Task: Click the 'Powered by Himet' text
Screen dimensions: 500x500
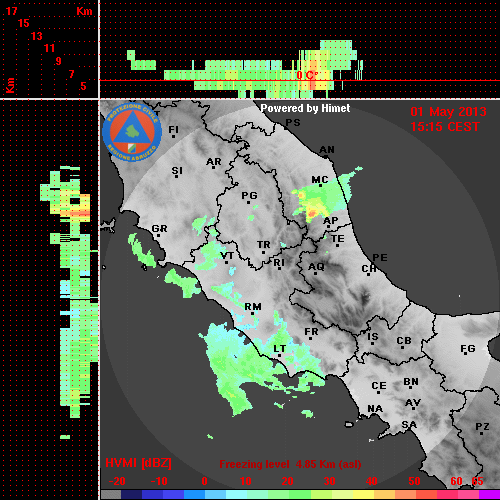Action: [305, 108]
